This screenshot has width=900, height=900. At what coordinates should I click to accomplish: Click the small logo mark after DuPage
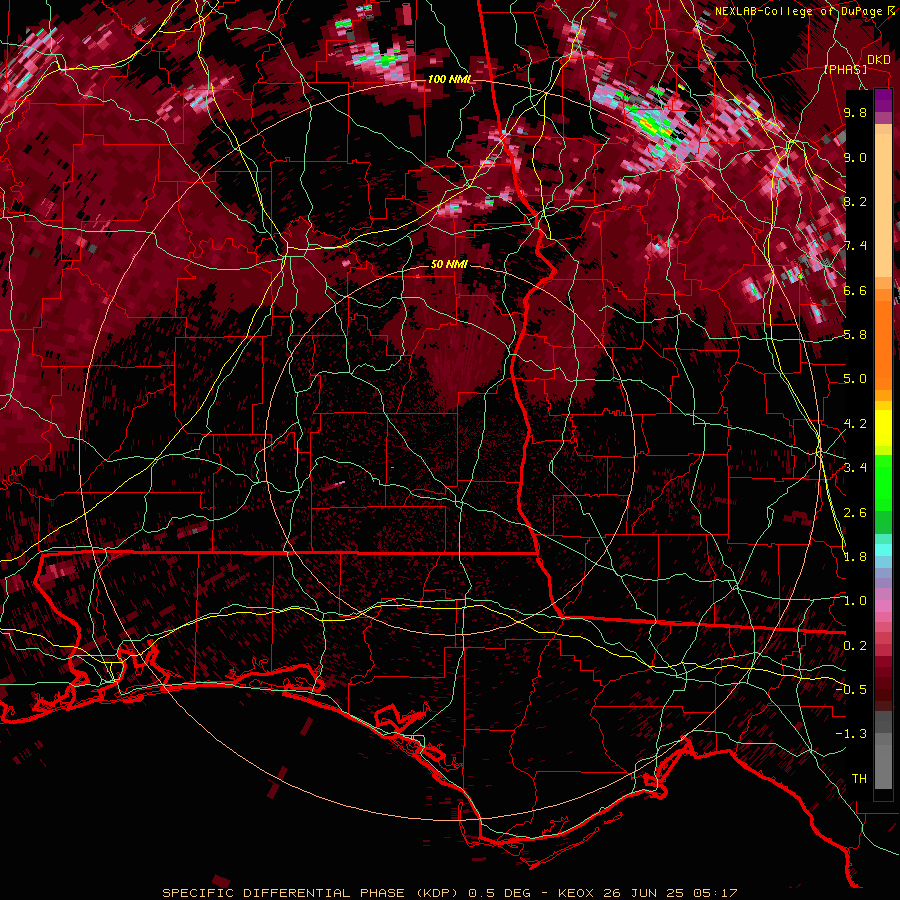coord(893,11)
